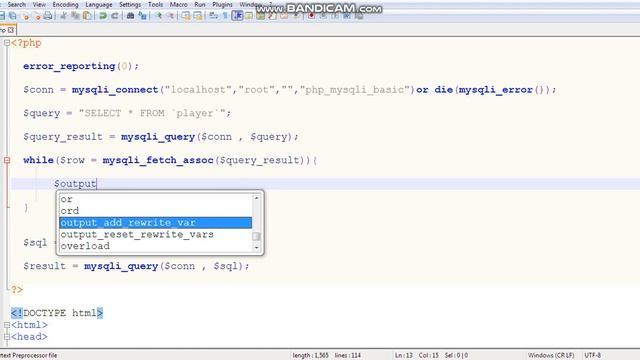Open the Settings menu
The width and height of the screenshot is (640, 360).
point(130,4)
